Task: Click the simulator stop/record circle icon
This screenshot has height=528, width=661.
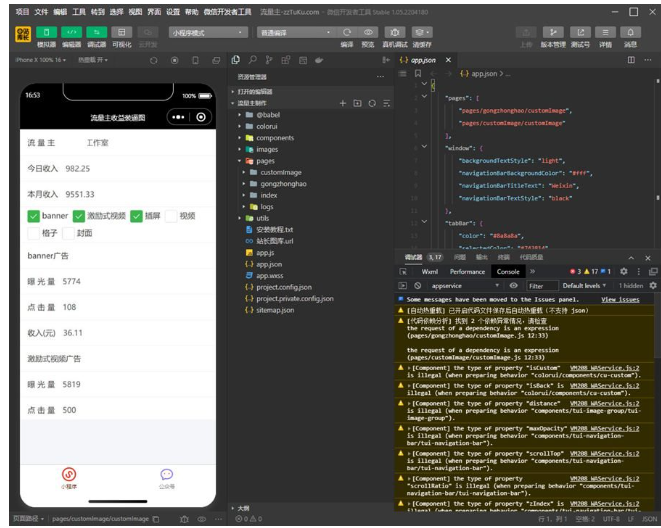Action: (175, 61)
